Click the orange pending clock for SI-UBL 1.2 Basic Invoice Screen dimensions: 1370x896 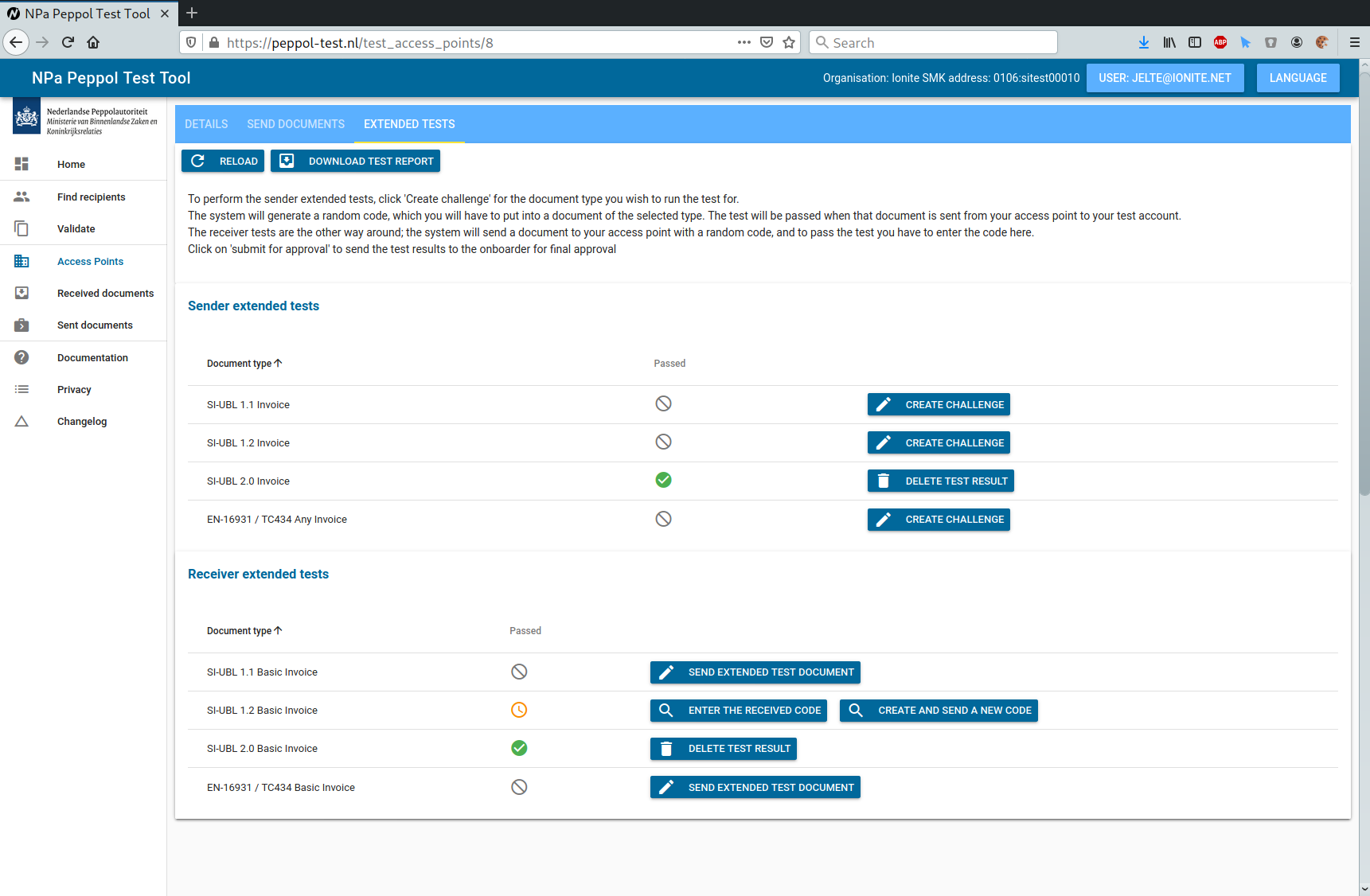[x=519, y=710]
